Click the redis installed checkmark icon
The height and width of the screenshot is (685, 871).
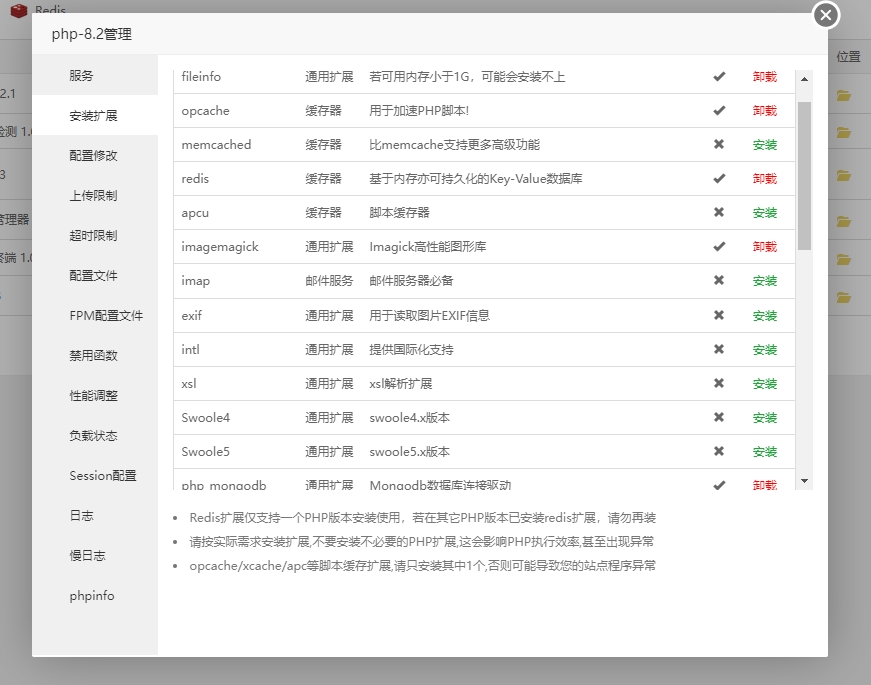(719, 178)
